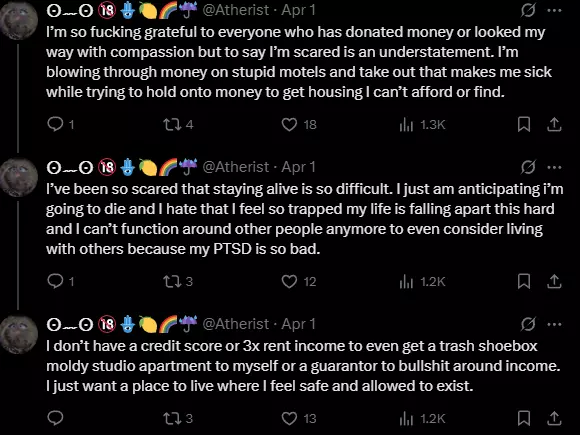580x435 pixels.
Task: Reply to the PTSD tweet
Action: 55,281
